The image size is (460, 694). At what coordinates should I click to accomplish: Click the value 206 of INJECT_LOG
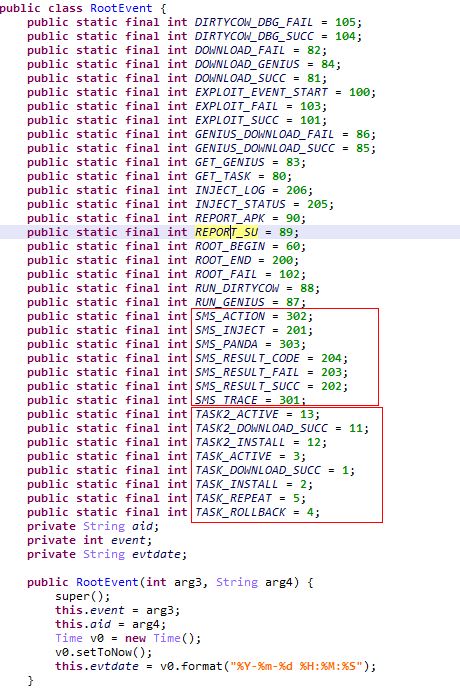[x=296, y=190]
